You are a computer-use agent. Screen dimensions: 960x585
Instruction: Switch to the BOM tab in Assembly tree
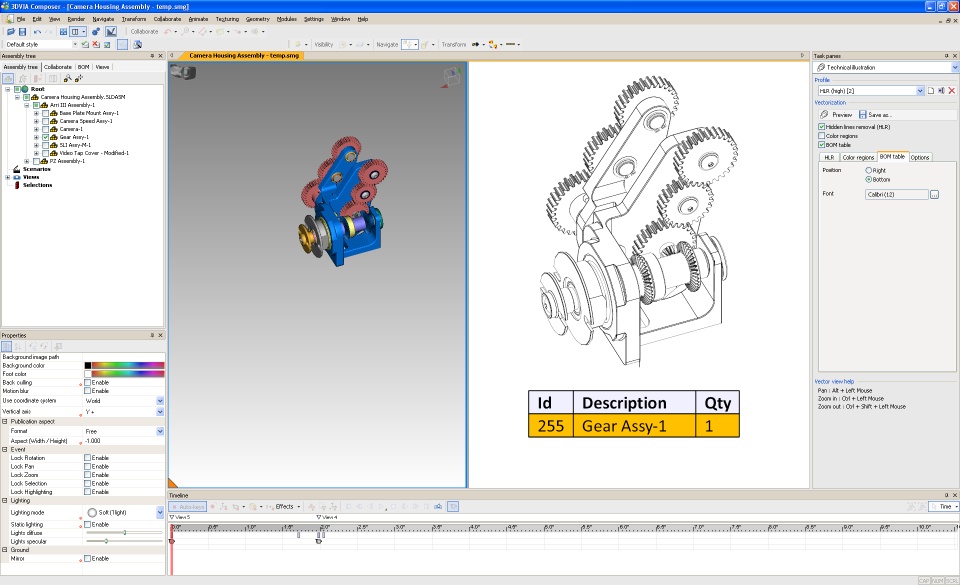[x=83, y=67]
